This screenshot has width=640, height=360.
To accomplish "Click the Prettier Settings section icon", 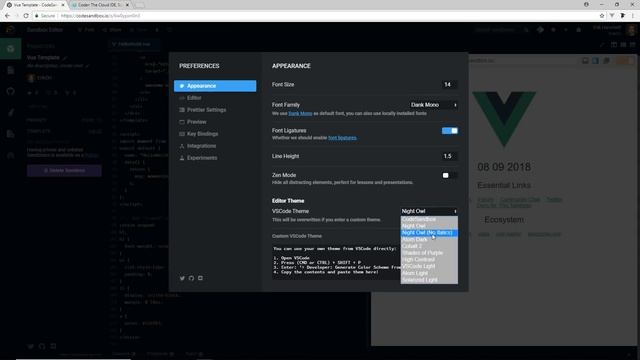I will (182, 110).
